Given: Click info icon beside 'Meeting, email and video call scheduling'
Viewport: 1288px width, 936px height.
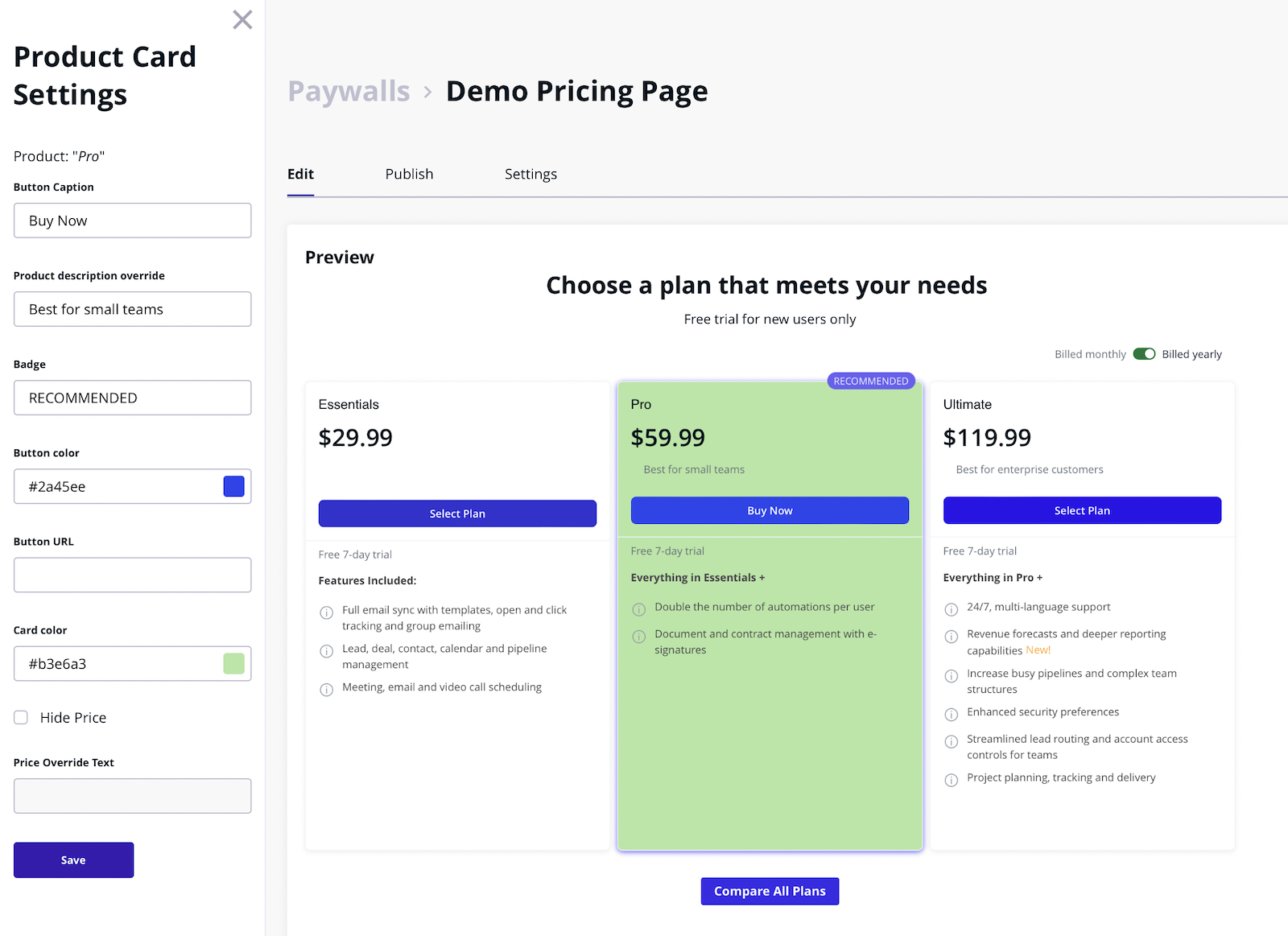Looking at the screenshot, I should coord(327,690).
